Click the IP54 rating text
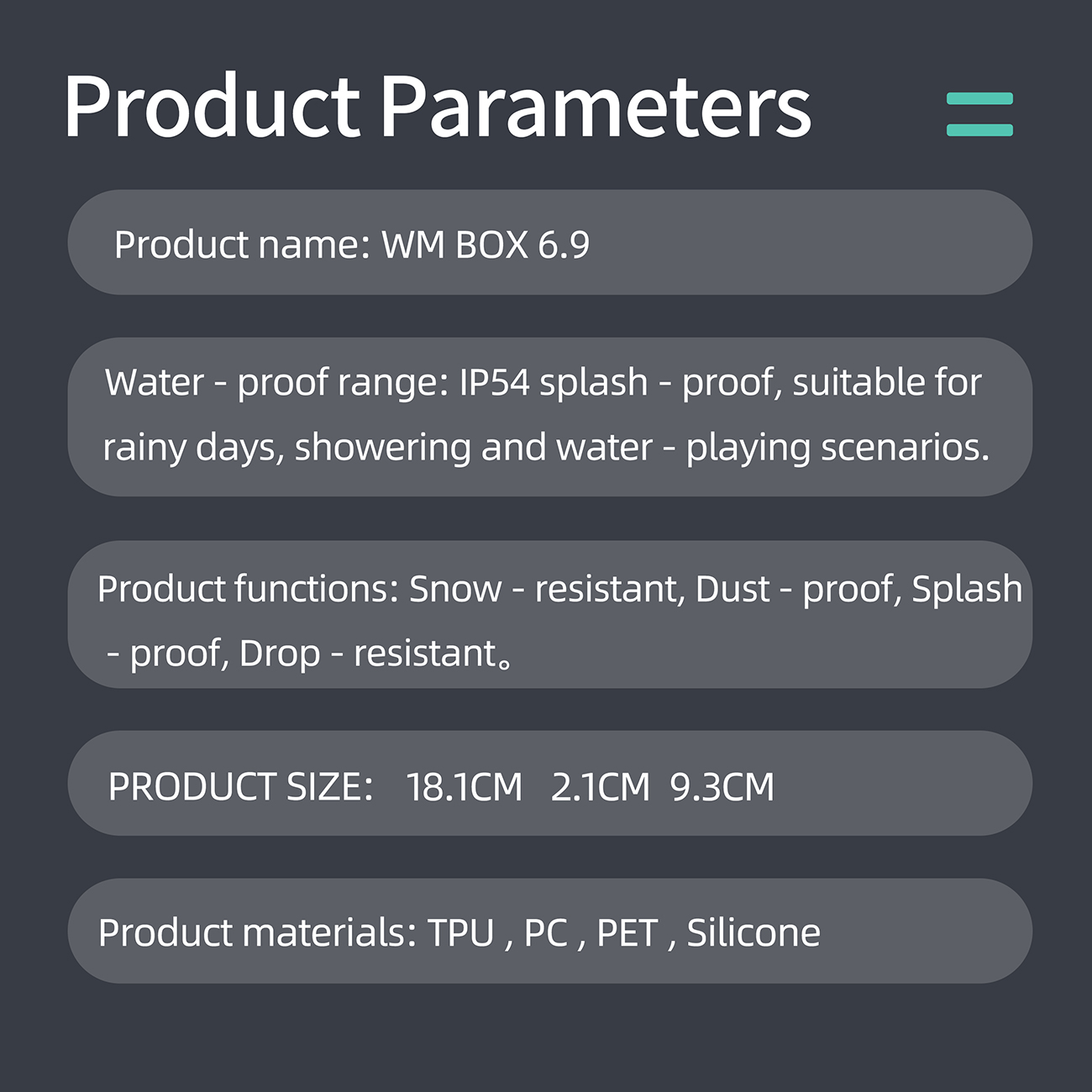The image size is (1092, 1092). pos(495,383)
